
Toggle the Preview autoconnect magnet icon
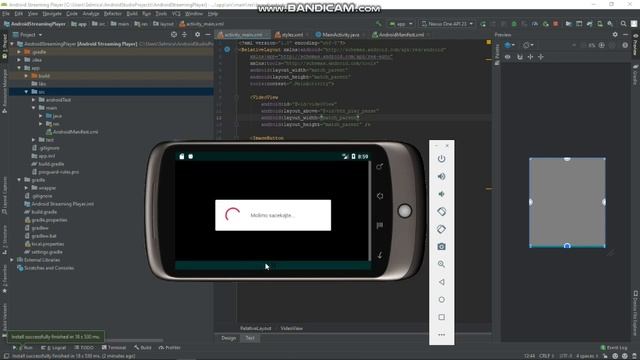click(520, 57)
